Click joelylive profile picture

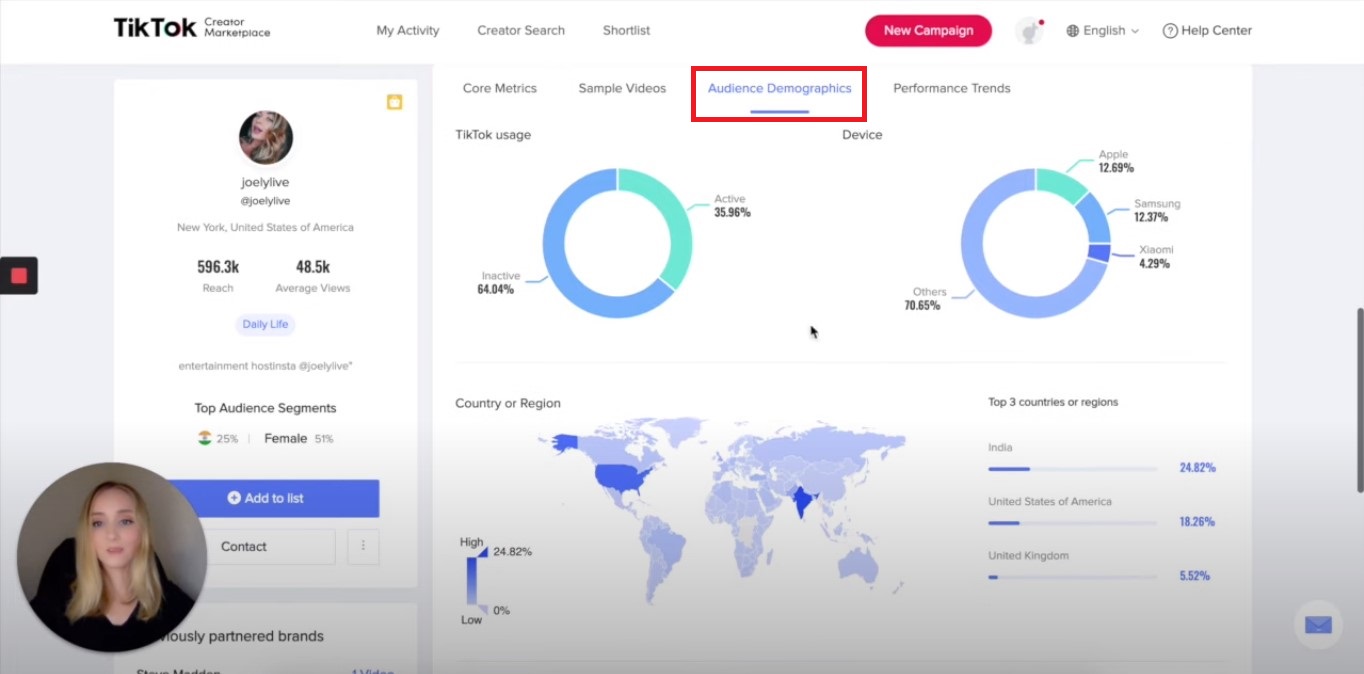266,138
